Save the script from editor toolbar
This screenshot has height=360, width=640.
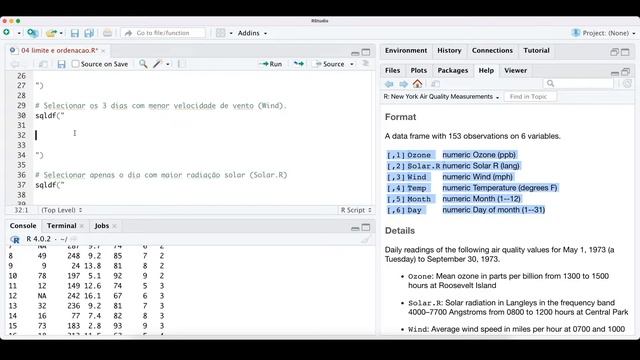tap(61, 64)
